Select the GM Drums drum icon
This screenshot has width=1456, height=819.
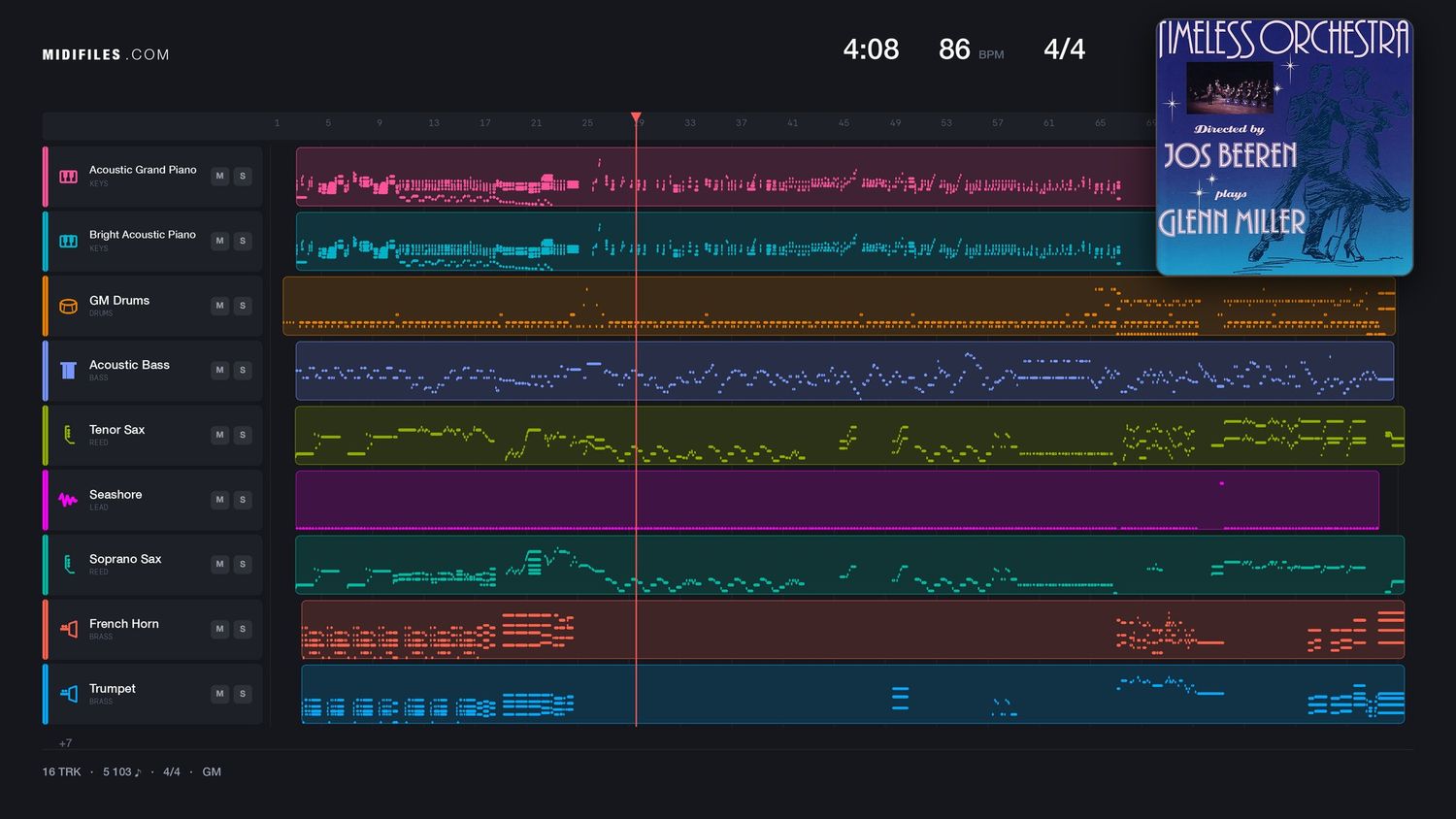(x=68, y=306)
